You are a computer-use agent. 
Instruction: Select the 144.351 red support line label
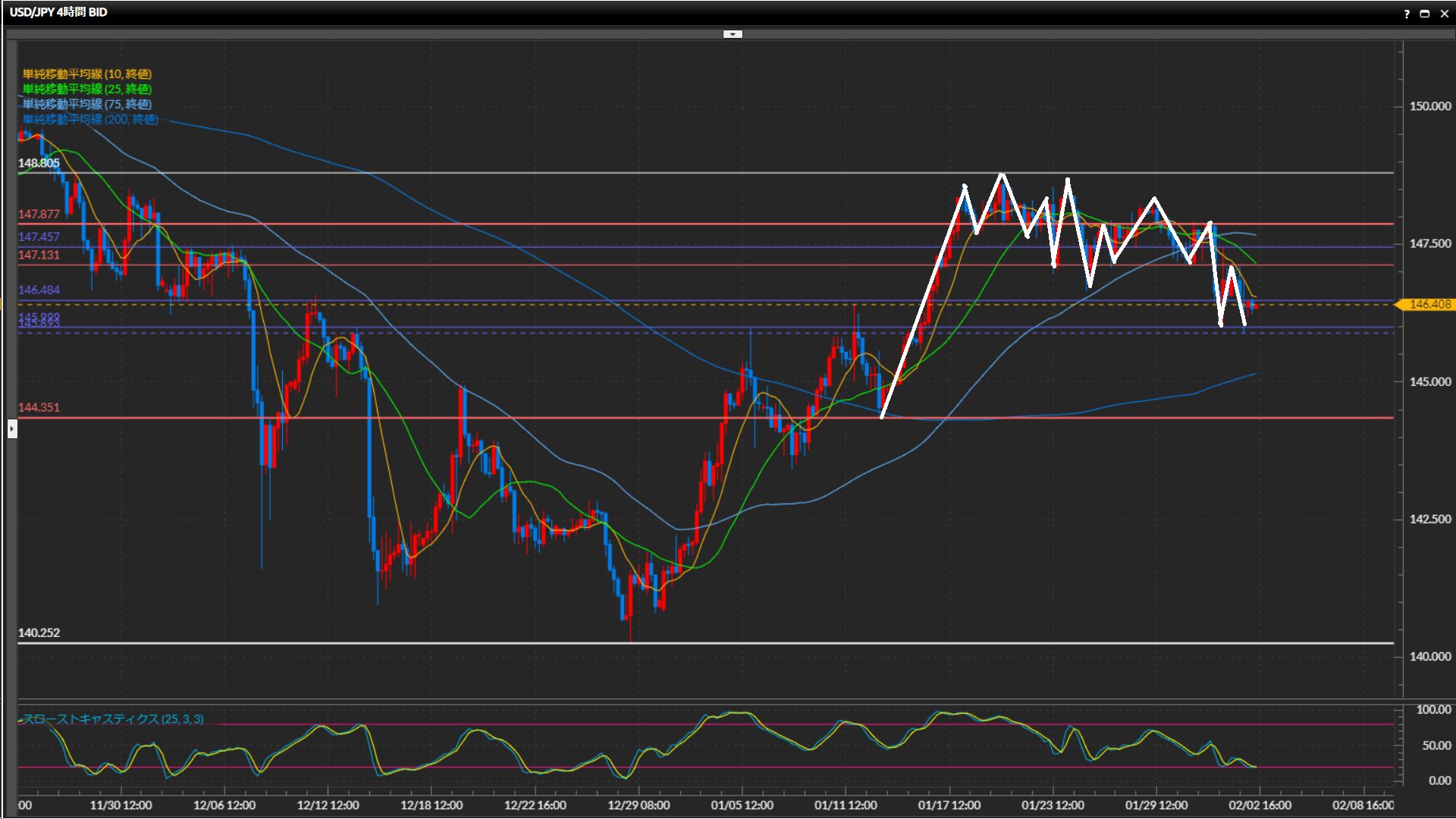click(x=39, y=407)
